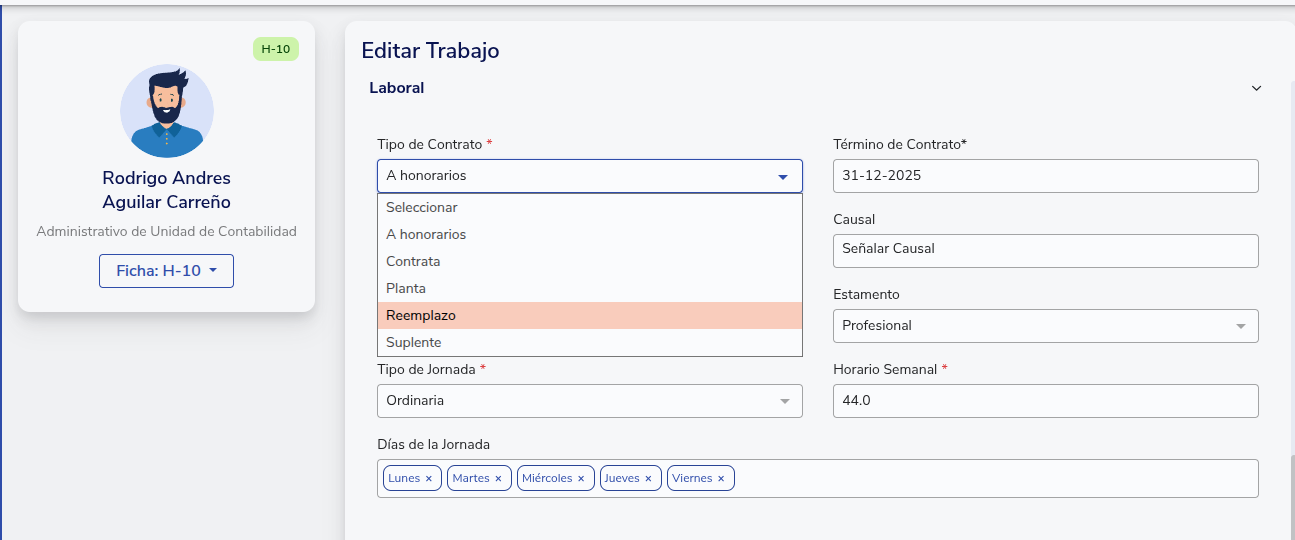The image size is (1295, 540).
Task: Remove the Martes day tag
Action: point(498,479)
